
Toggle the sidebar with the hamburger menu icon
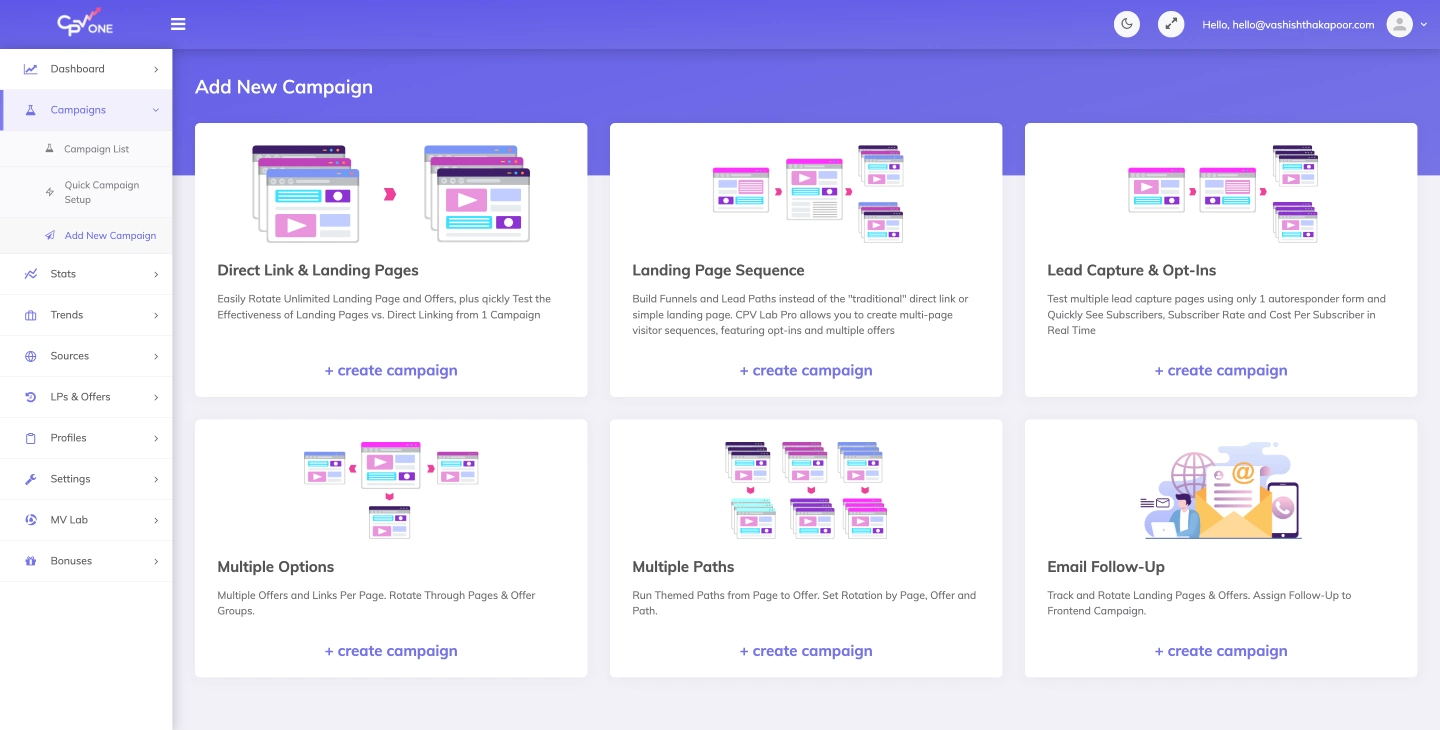tap(178, 24)
